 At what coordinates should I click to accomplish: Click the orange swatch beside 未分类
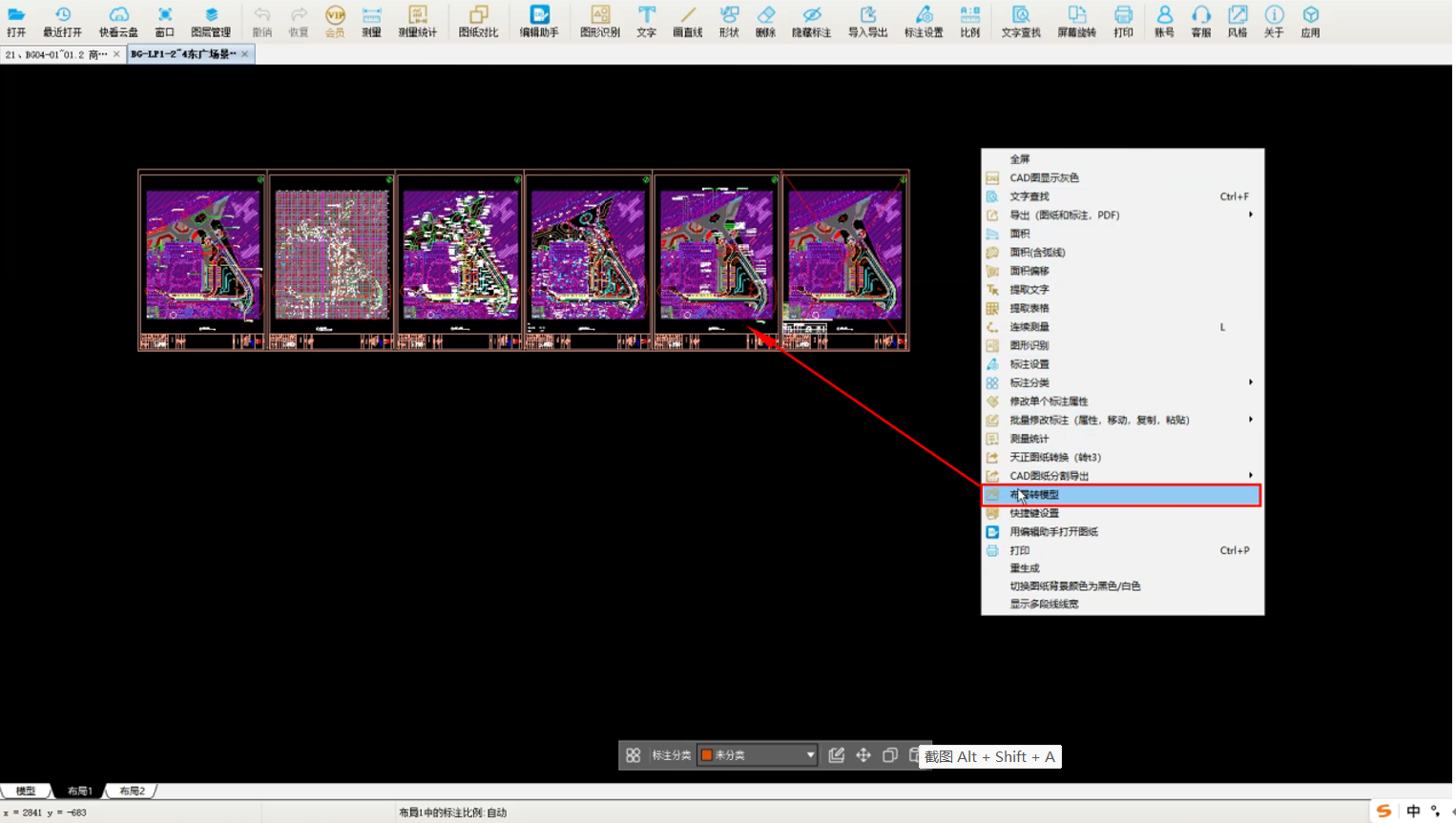click(x=707, y=754)
